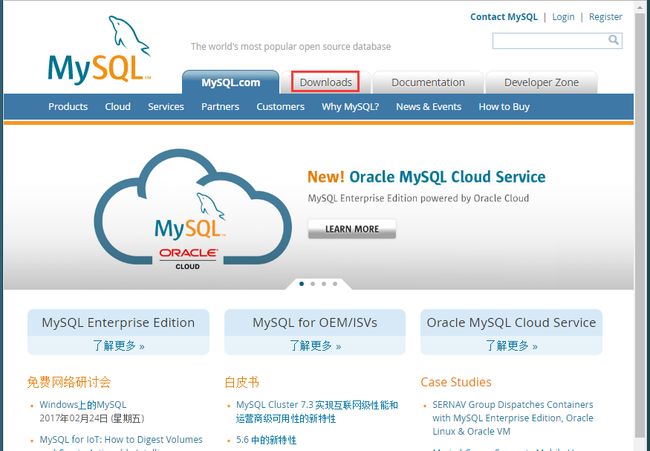Go to the Developer Zone tab
Screen dimensions: 650x451
click(541, 82)
